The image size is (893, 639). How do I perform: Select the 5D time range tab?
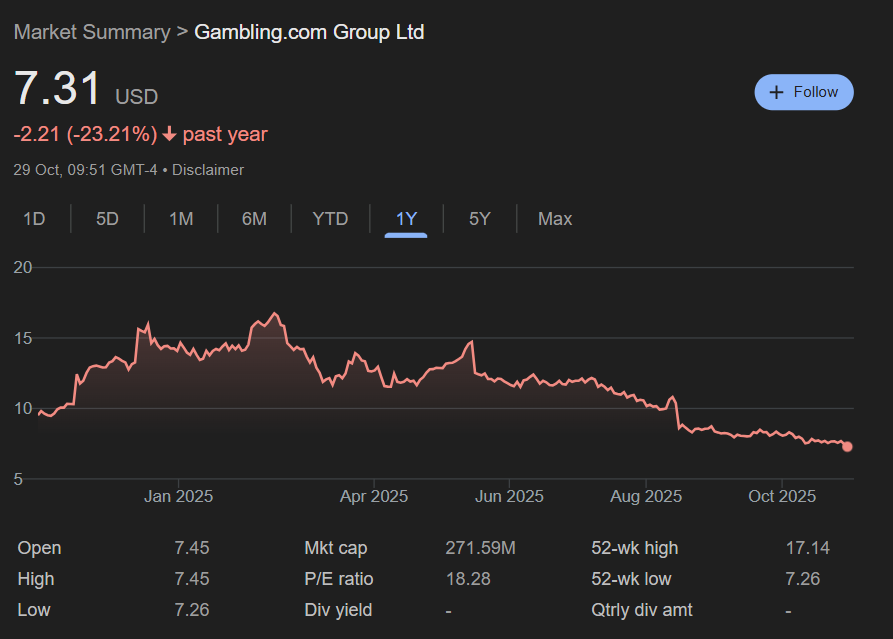point(107,219)
